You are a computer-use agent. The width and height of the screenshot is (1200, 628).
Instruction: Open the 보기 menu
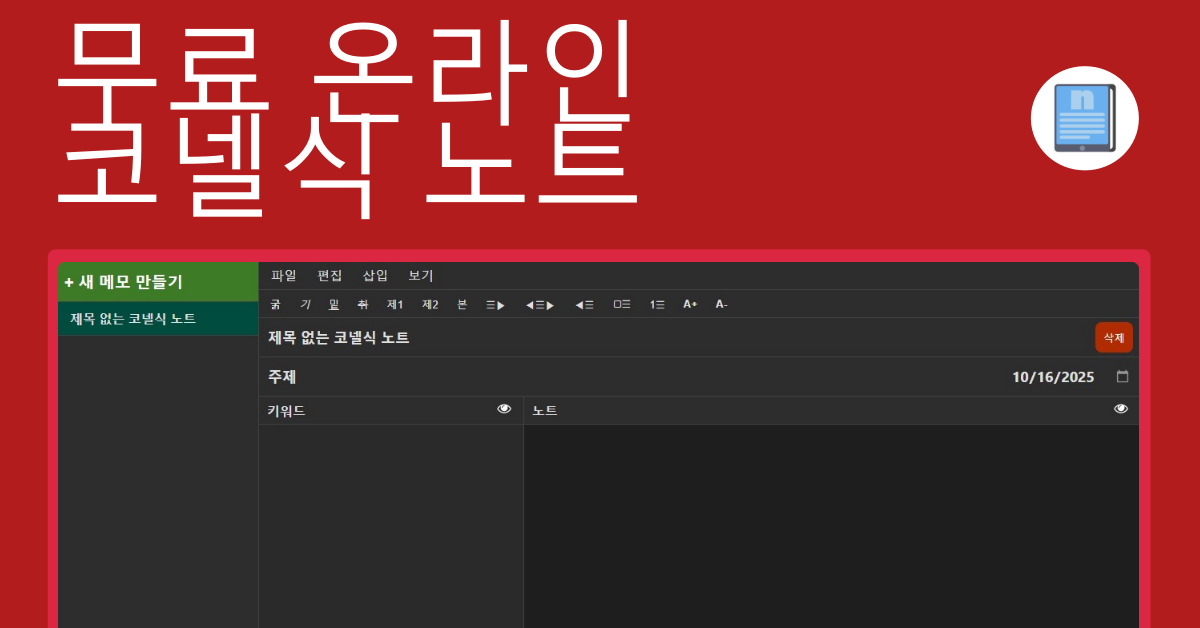click(421, 276)
